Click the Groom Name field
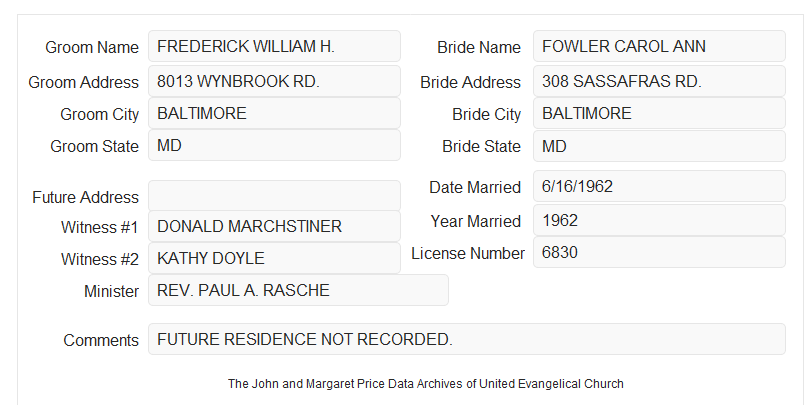 (274, 46)
